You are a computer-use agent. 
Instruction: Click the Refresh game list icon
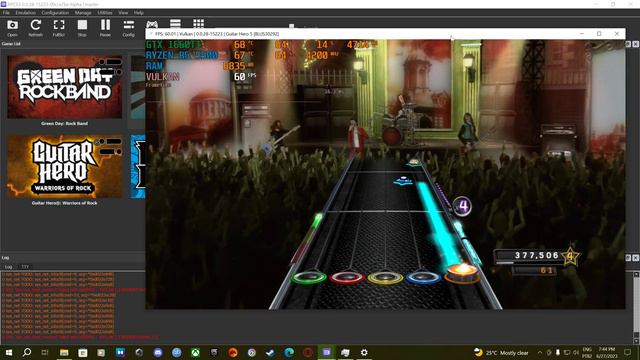(x=36, y=28)
